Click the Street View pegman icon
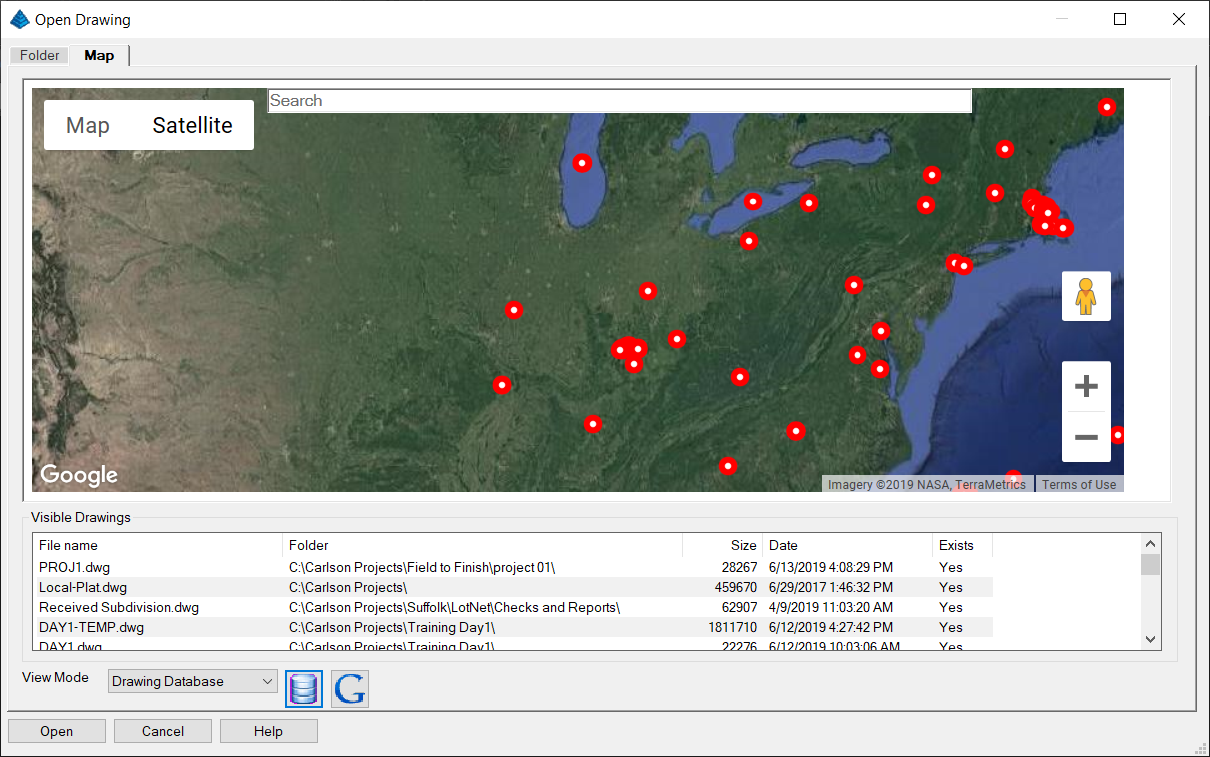The image size is (1210, 757). point(1086,296)
